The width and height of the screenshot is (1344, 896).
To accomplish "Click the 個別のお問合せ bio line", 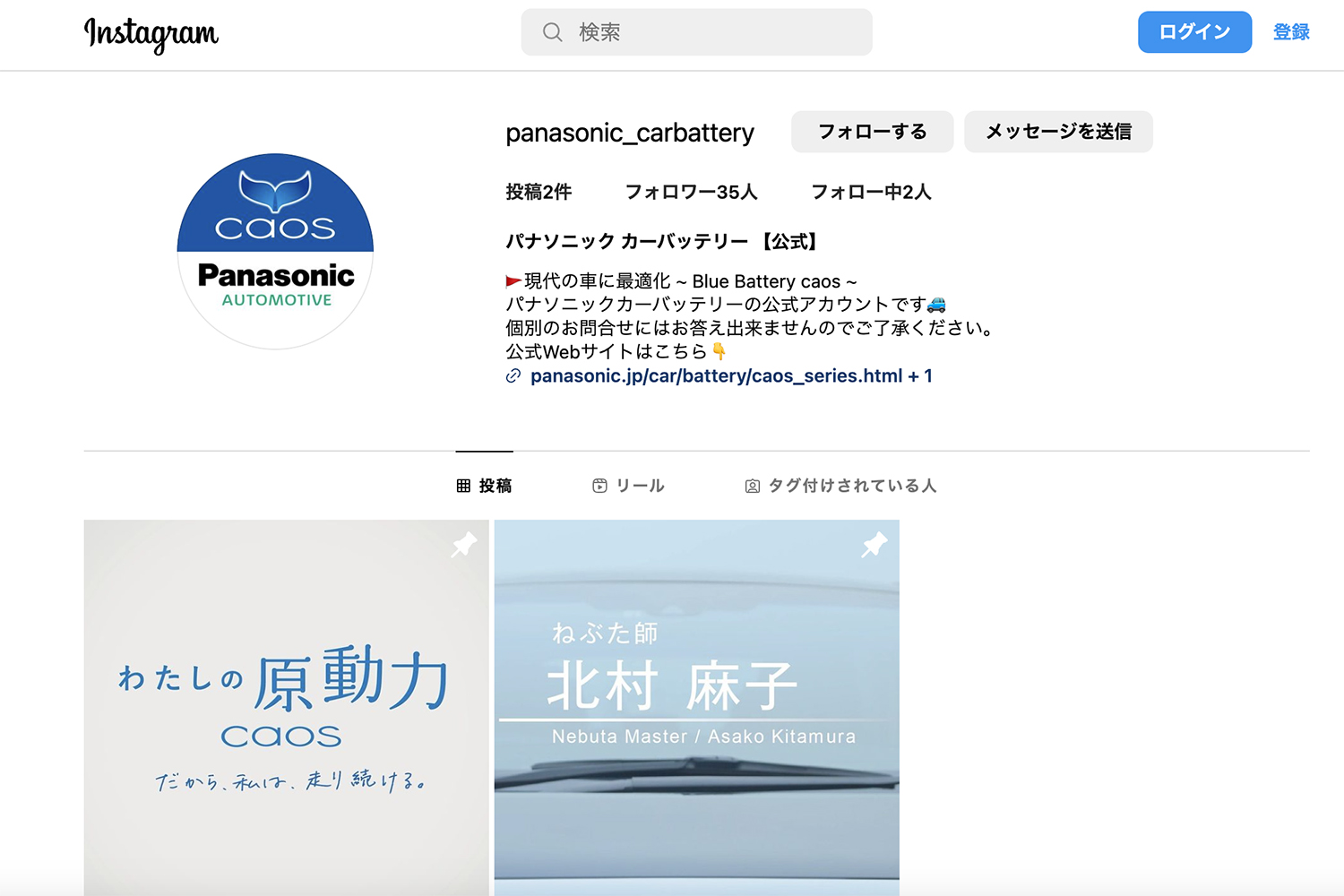I will coord(752,328).
